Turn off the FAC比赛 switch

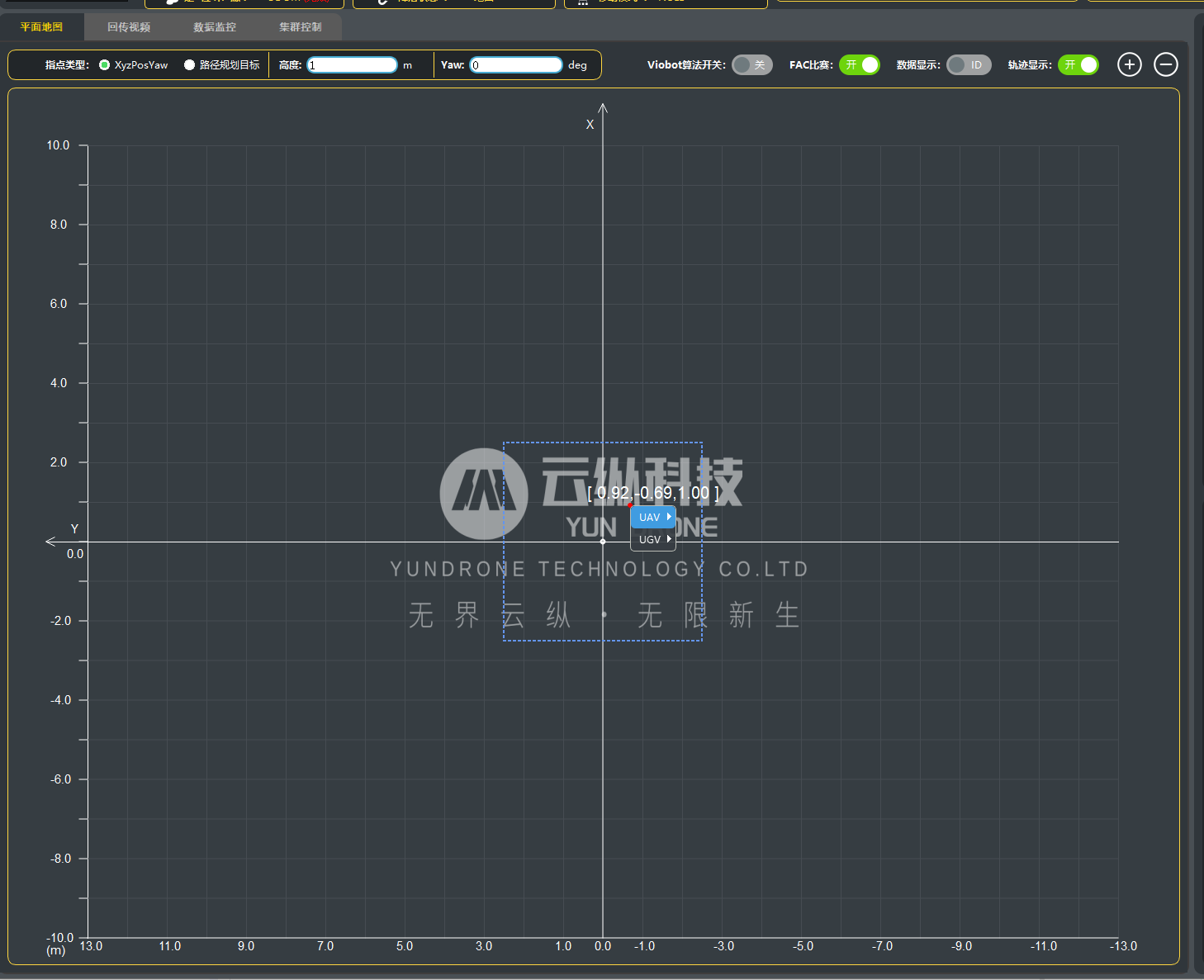(860, 65)
